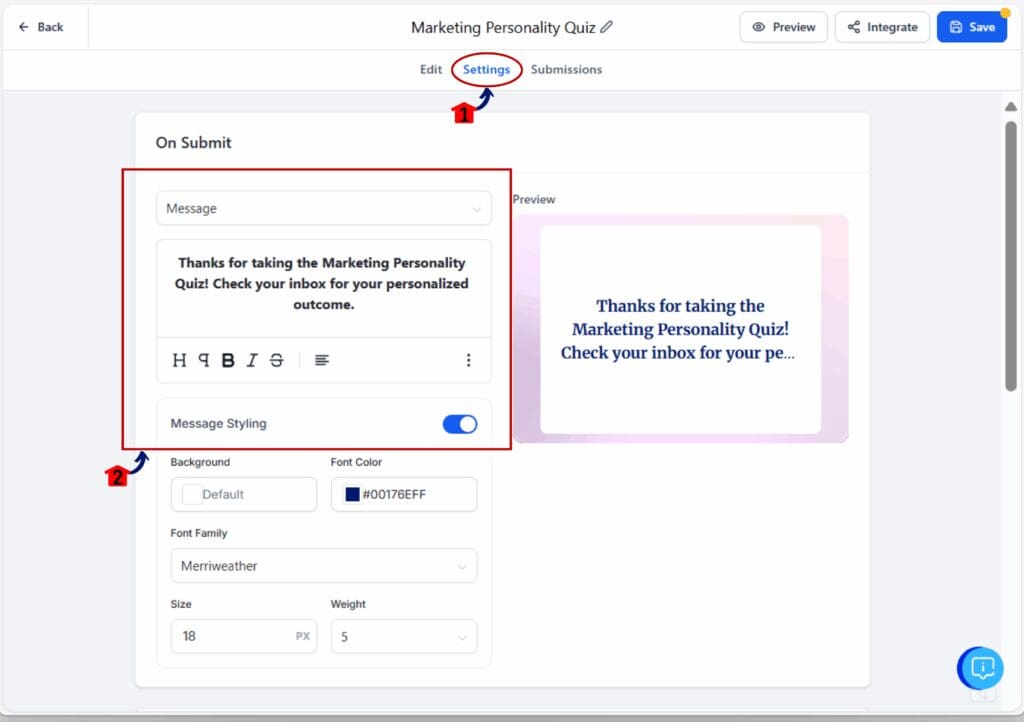Open the Font Family dropdown showing Merriweather
Image resolution: width=1024 pixels, height=722 pixels.
tap(323, 565)
